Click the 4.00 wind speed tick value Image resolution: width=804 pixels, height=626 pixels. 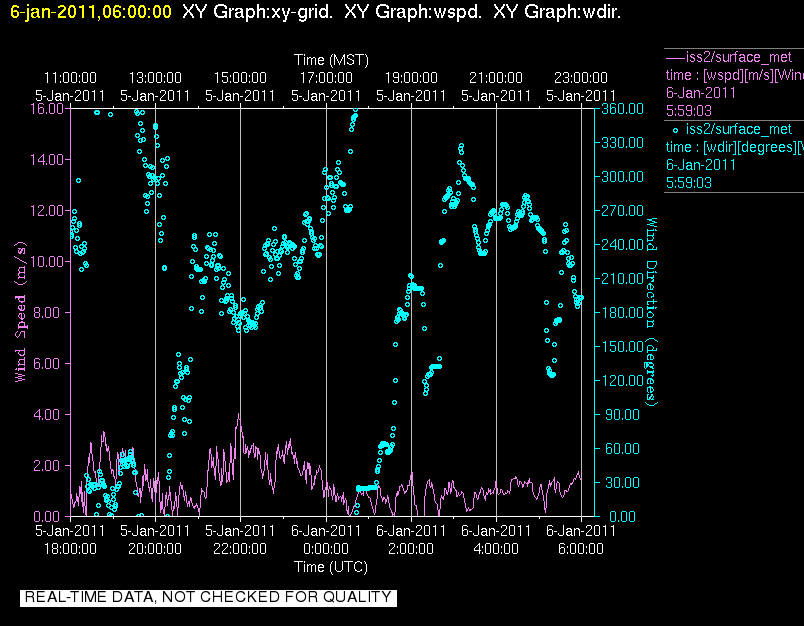click(x=49, y=414)
